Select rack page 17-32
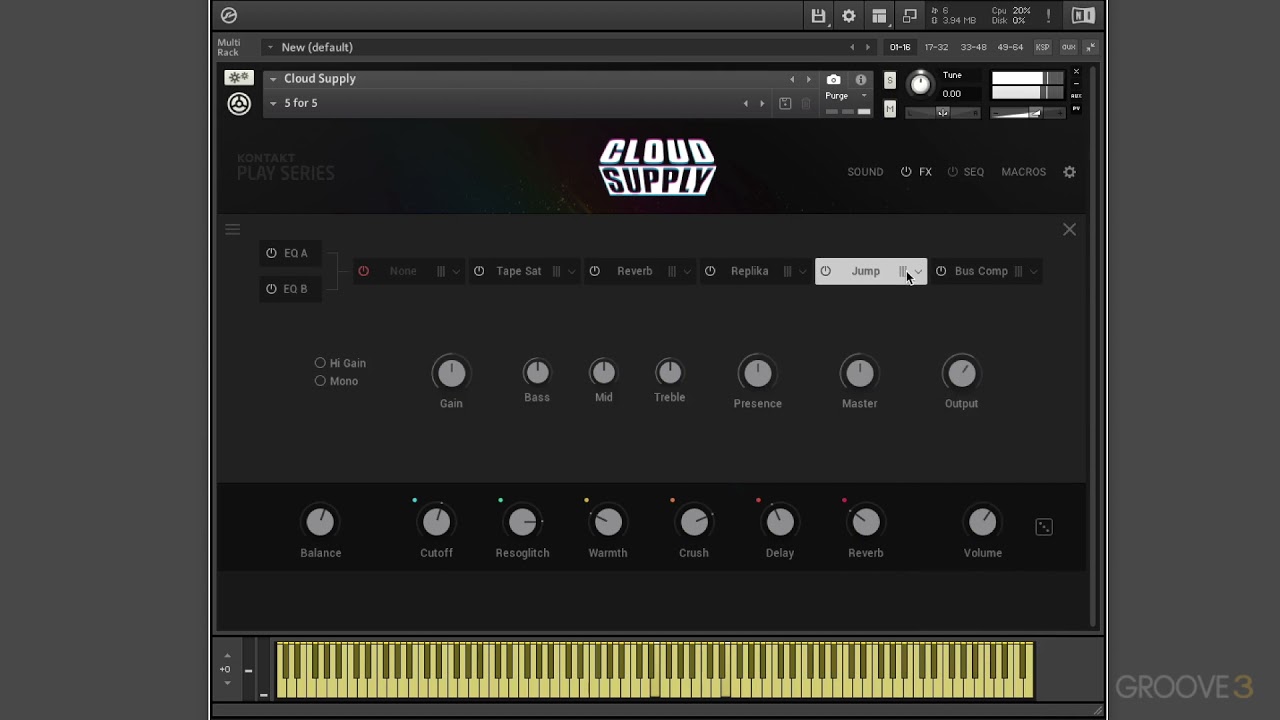Screen dimensions: 1280x720 (x=936, y=47)
